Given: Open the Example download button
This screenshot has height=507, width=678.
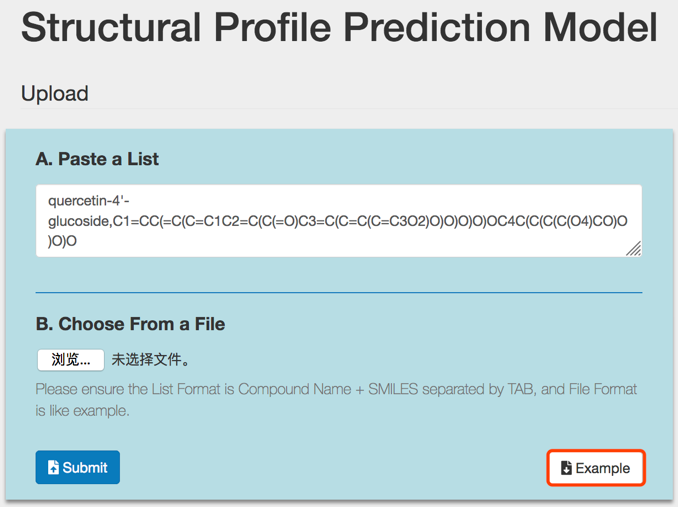Looking at the screenshot, I should click(x=596, y=468).
